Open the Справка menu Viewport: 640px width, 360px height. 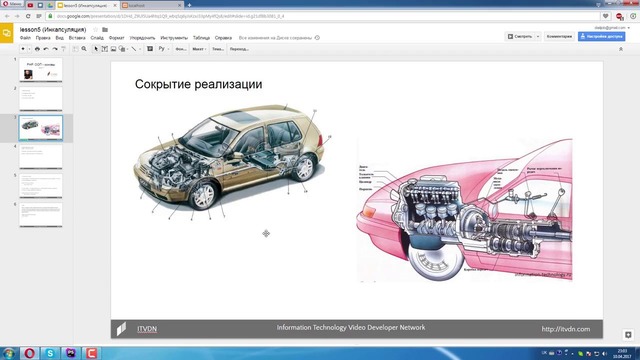point(223,38)
